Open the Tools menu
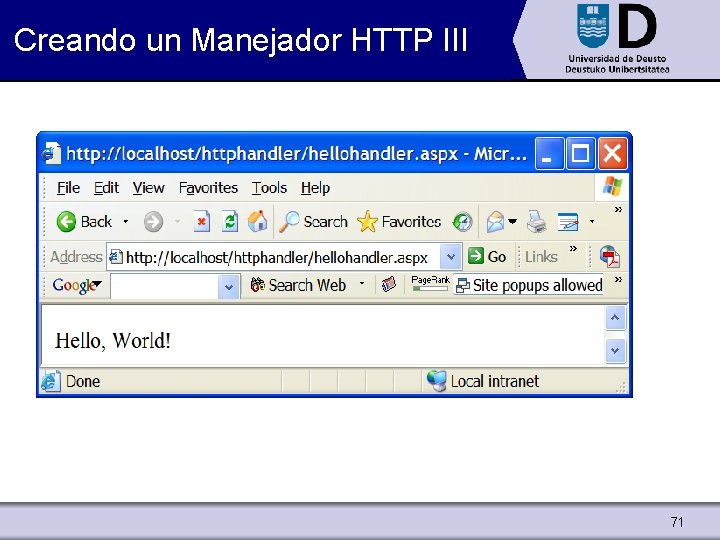Viewport: 720px width, 540px height. click(x=269, y=188)
